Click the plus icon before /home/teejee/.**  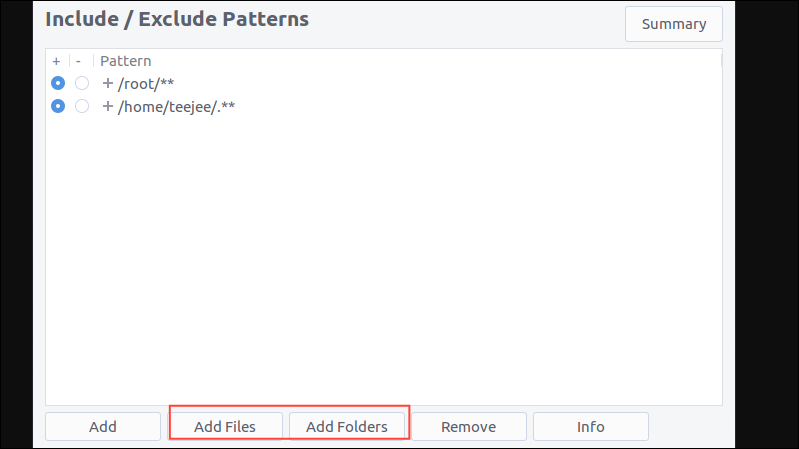click(x=108, y=106)
